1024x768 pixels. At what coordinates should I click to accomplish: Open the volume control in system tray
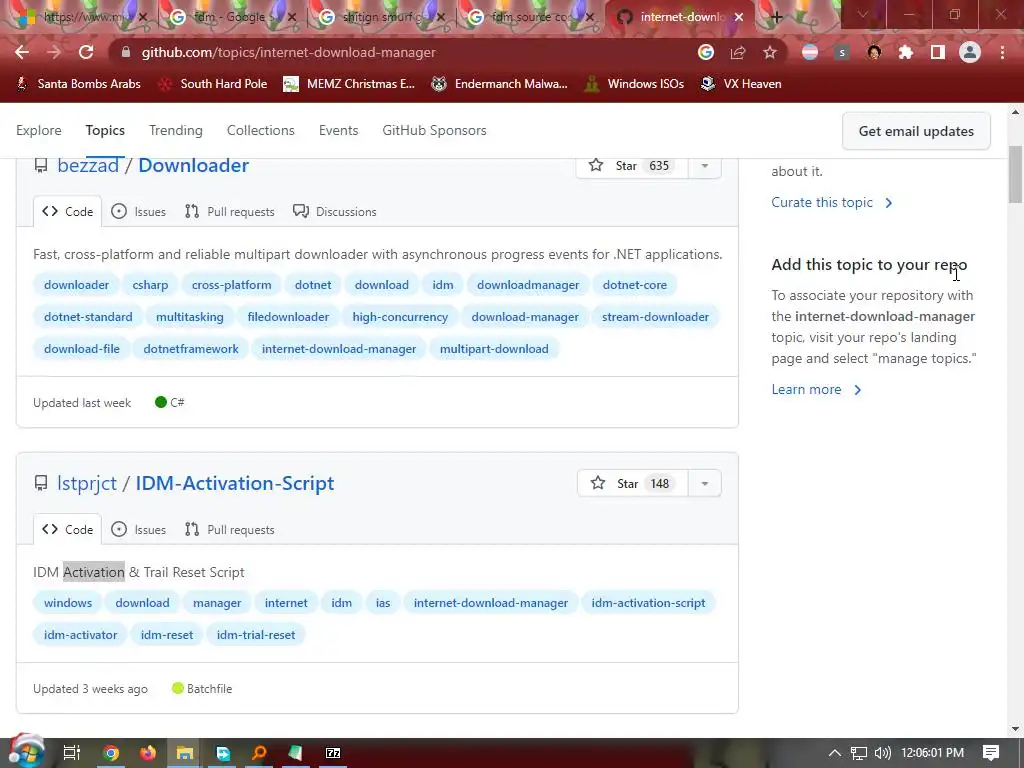pyautogui.click(x=882, y=753)
